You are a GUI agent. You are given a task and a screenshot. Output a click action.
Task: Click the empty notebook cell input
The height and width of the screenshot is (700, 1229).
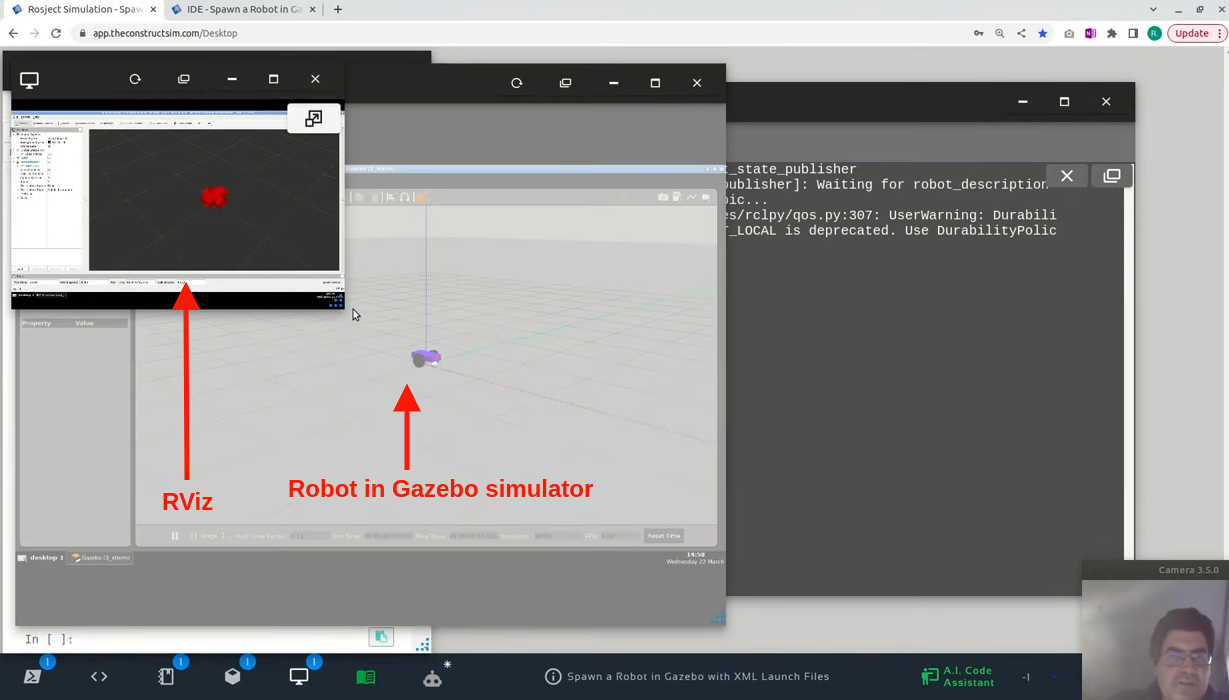[200, 639]
